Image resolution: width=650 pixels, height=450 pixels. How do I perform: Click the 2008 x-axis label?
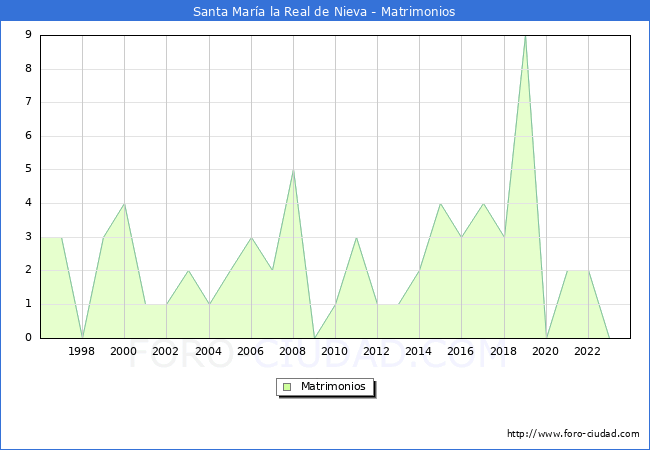[x=293, y=351]
